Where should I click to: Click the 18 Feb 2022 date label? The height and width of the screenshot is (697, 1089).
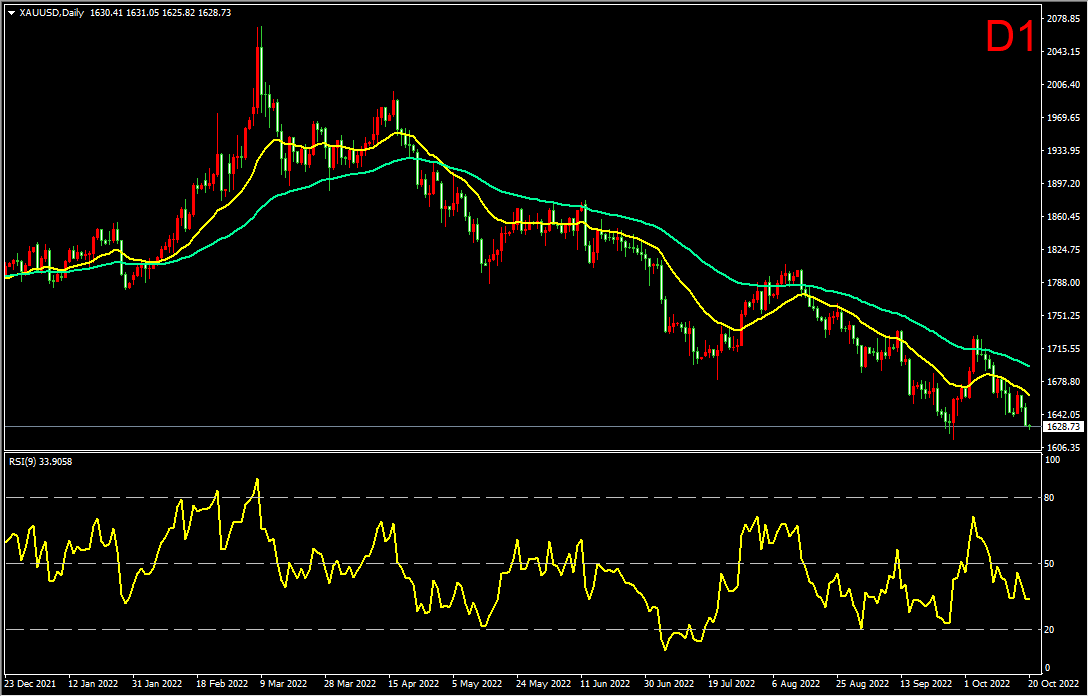point(222,684)
